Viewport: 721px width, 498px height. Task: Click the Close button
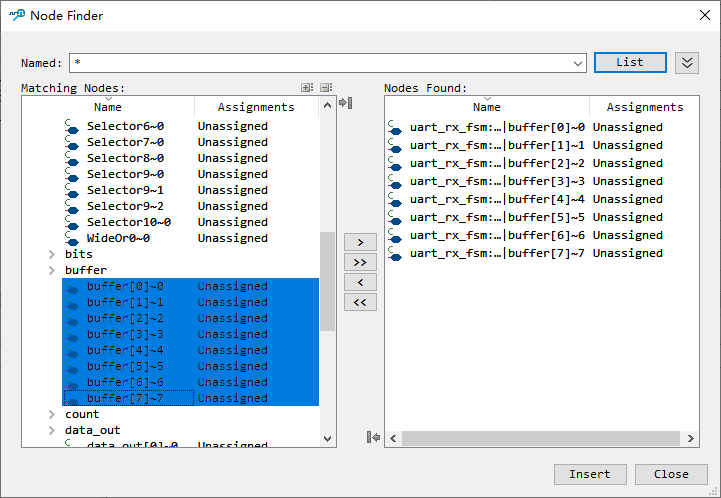coord(671,474)
